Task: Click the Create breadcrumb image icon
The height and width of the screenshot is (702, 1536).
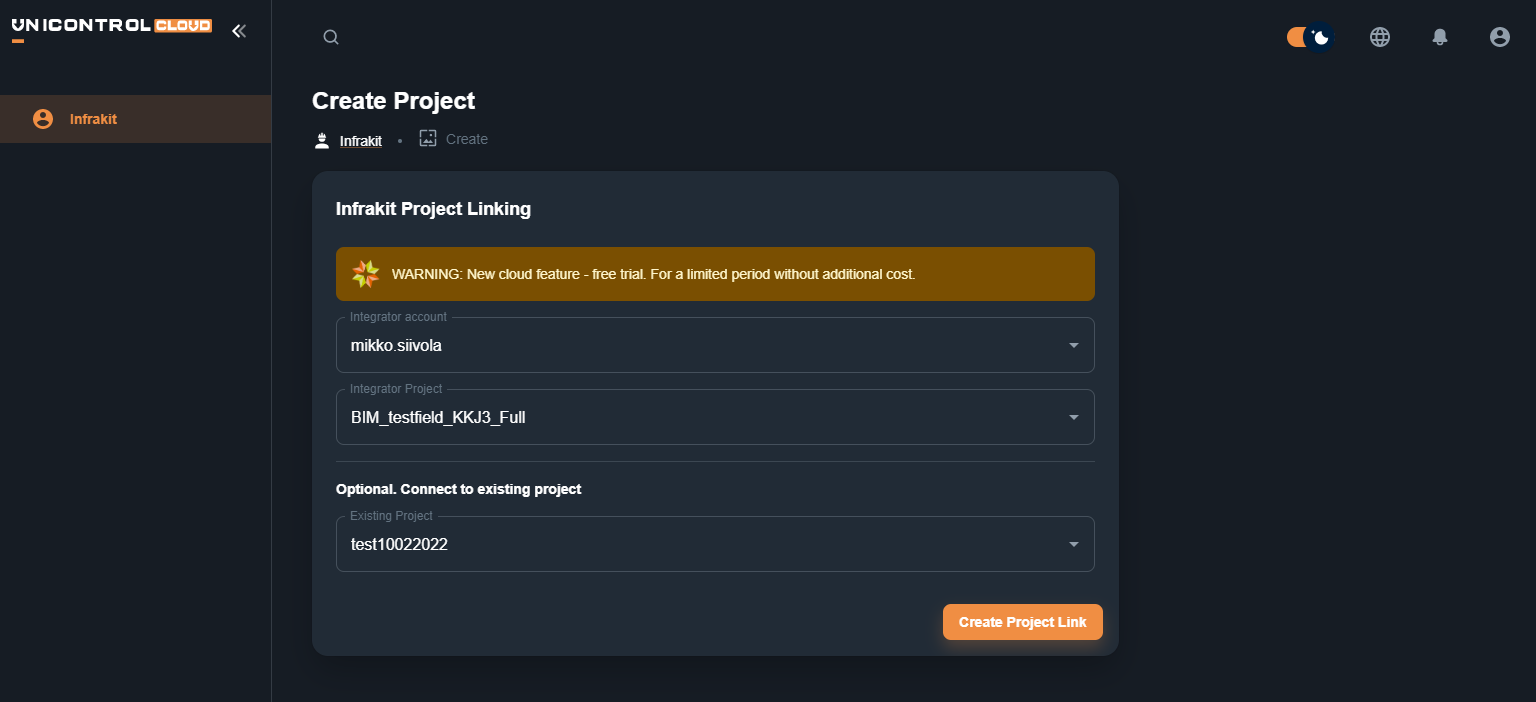Action: (x=428, y=139)
